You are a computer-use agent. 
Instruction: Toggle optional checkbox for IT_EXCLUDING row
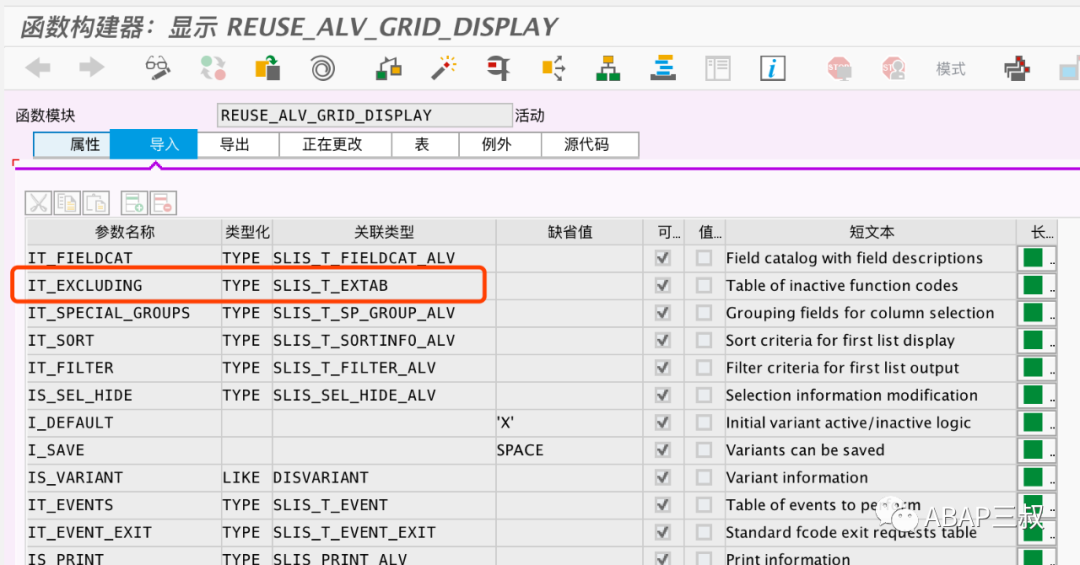pyautogui.click(x=663, y=285)
